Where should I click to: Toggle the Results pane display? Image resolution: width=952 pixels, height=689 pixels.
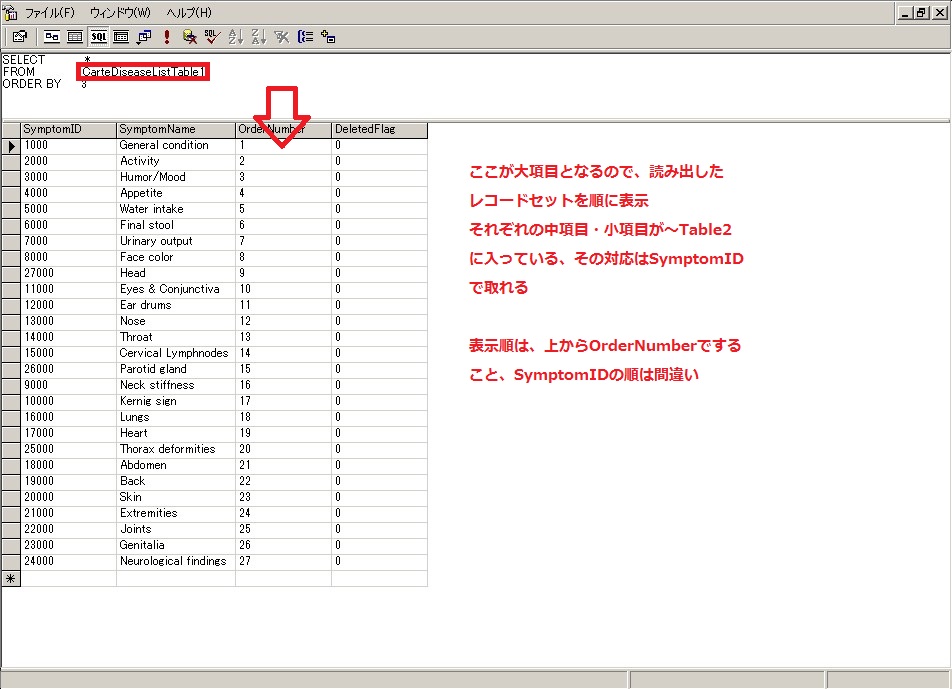121,37
